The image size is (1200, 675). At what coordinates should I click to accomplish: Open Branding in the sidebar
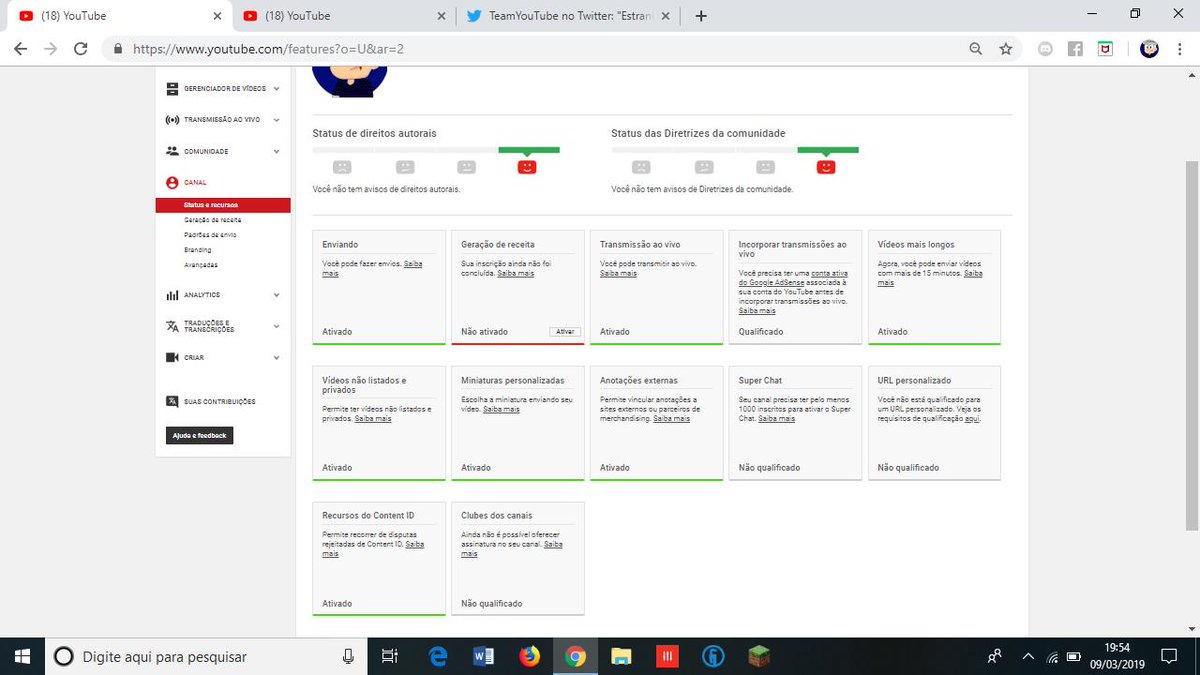point(198,249)
